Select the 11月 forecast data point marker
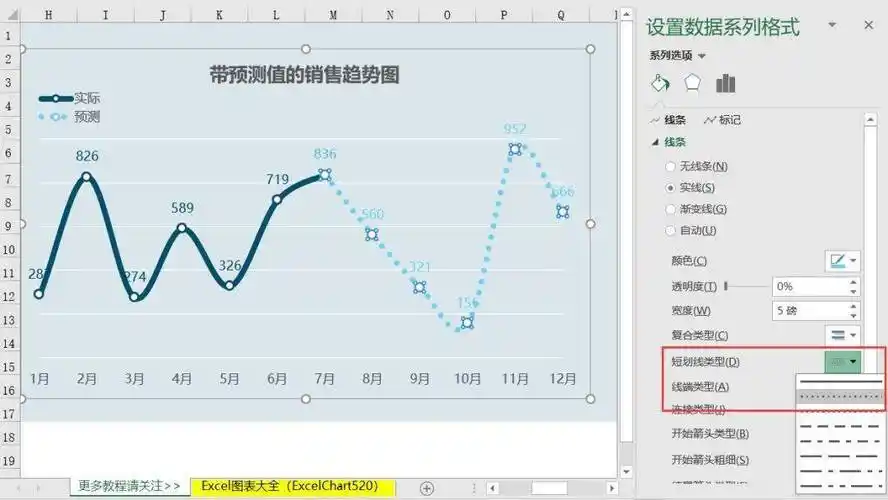Image resolution: width=888 pixels, height=500 pixels. pyautogui.click(x=515, y=149)
